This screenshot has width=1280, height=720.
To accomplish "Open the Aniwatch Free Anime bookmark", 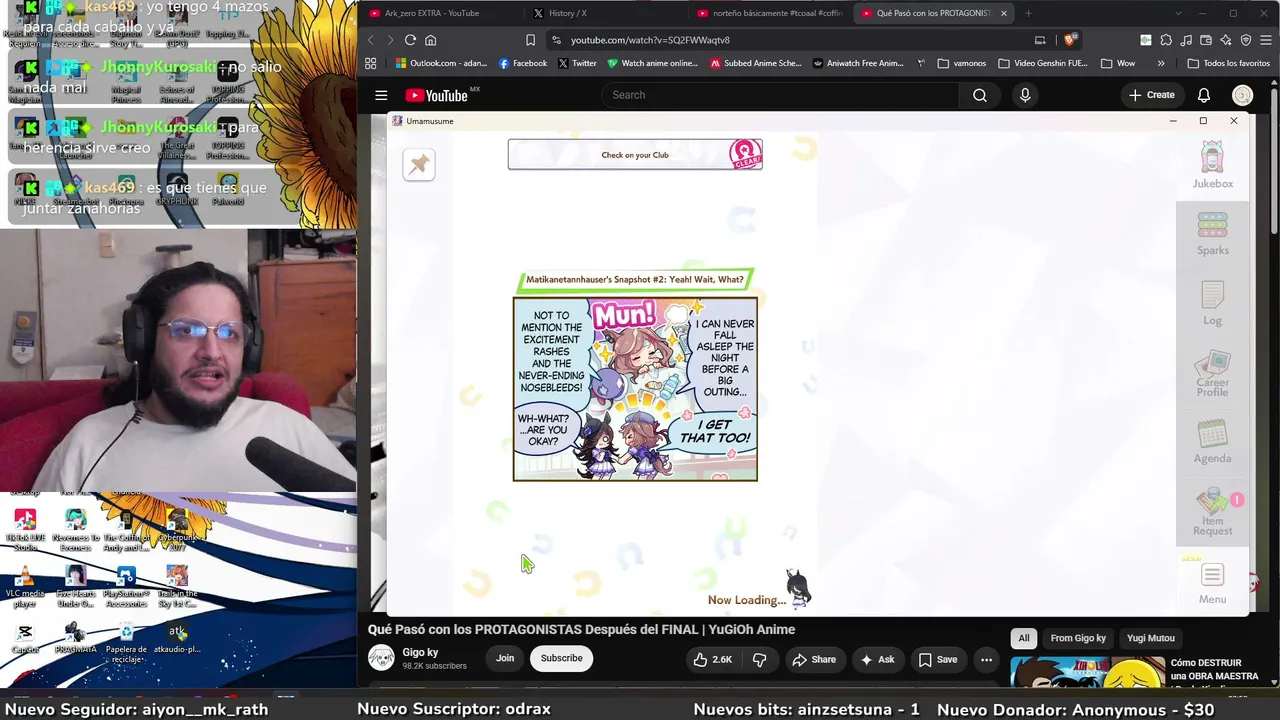I will [x=858, y=63].
